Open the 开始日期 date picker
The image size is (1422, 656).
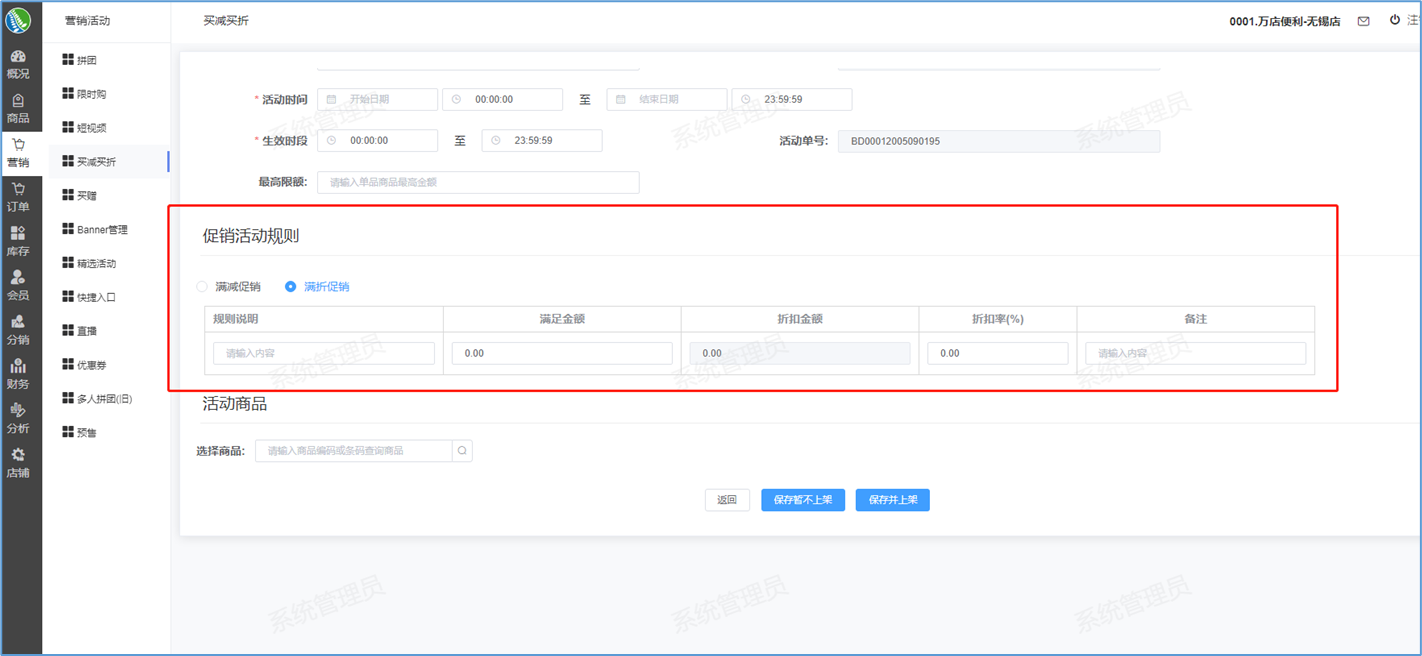click(377, 100)
